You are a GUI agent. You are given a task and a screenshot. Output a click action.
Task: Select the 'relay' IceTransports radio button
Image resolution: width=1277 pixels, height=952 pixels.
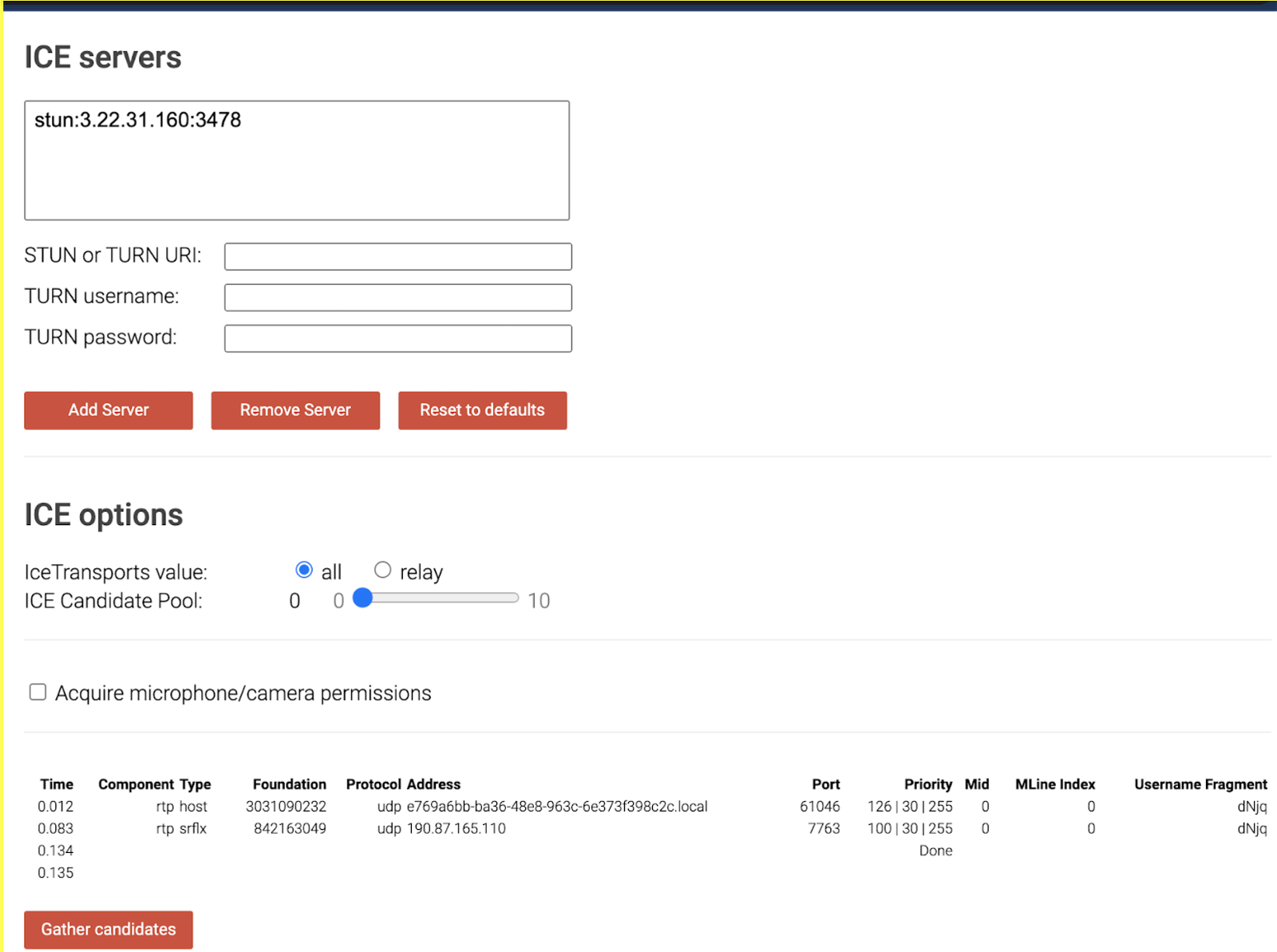coord(382,570)
